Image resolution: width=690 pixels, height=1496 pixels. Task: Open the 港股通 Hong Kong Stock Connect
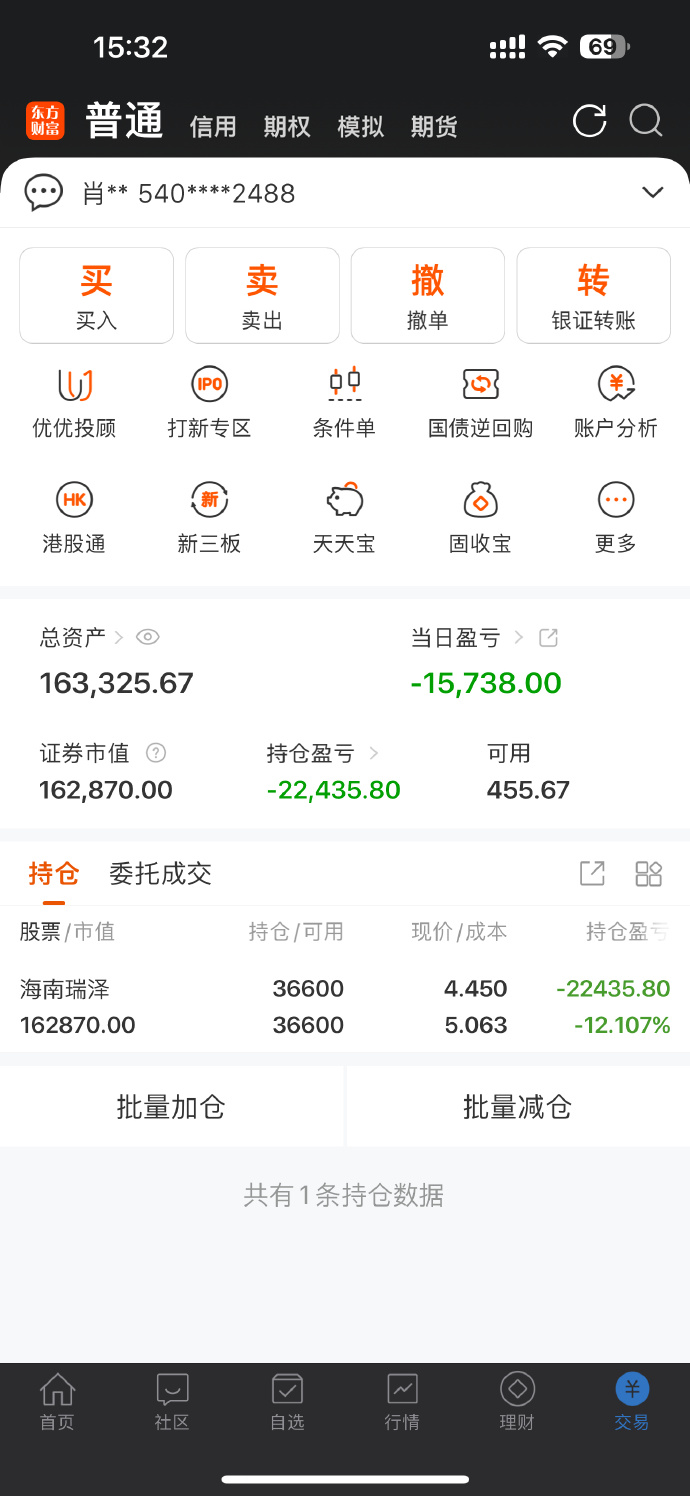[x=74, y=515]
